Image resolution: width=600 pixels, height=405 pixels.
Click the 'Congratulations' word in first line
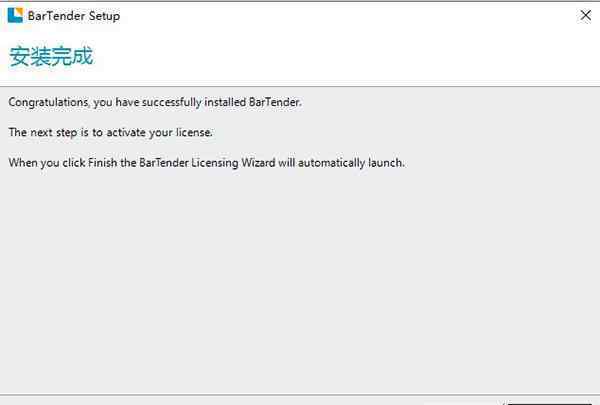[49, 102]
